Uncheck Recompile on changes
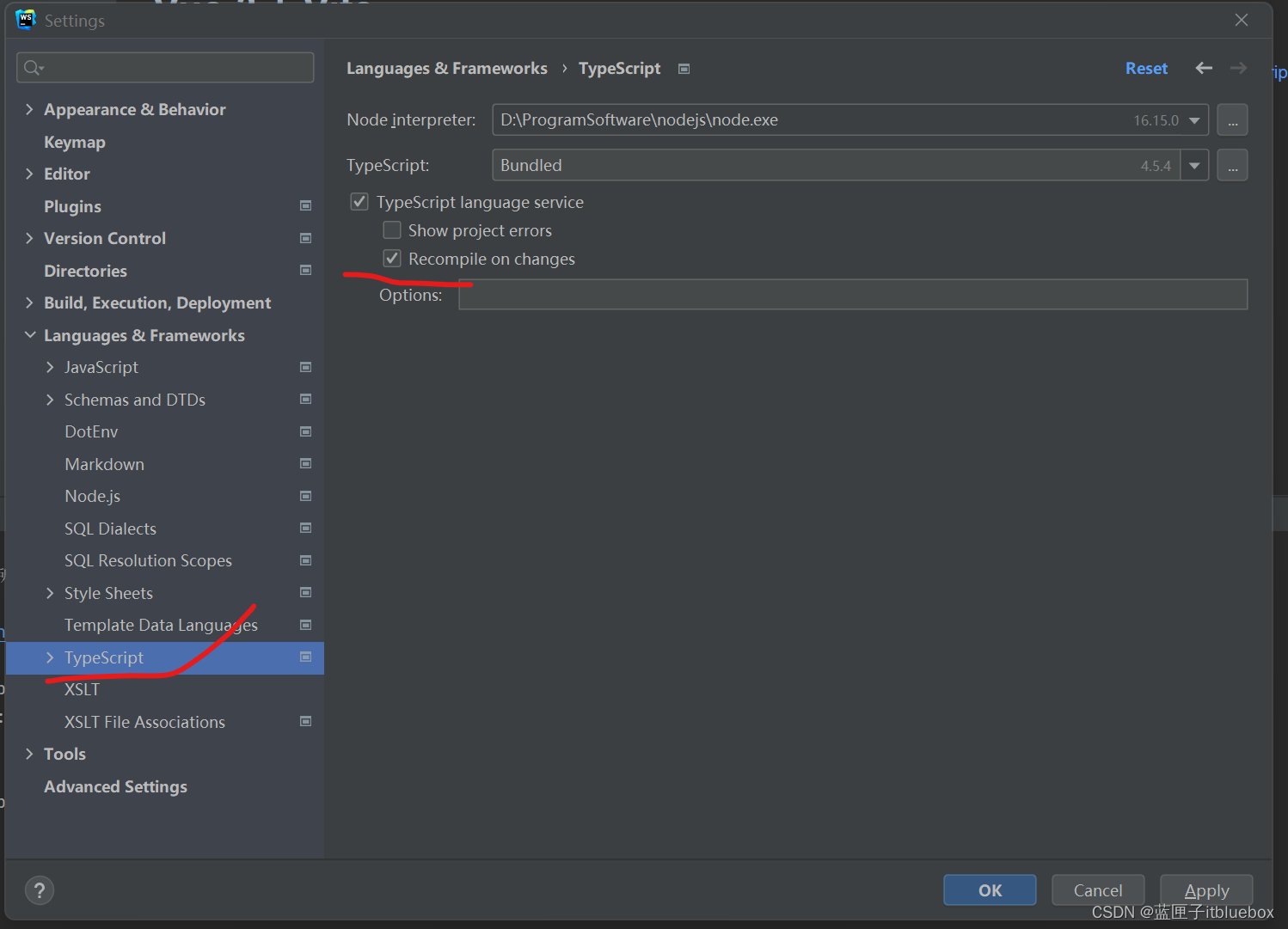The image size is (1288, 929). coord(392,259)
